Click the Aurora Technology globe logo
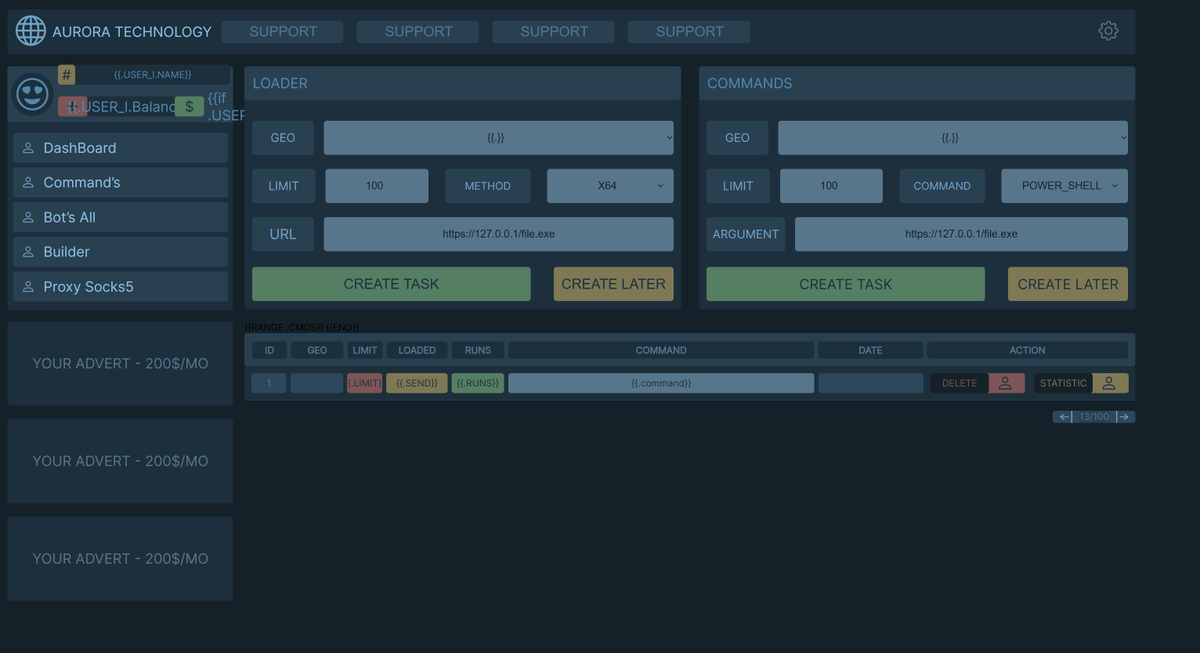The width and height of the screenshot is (1200, 653). tap(31, 31)
